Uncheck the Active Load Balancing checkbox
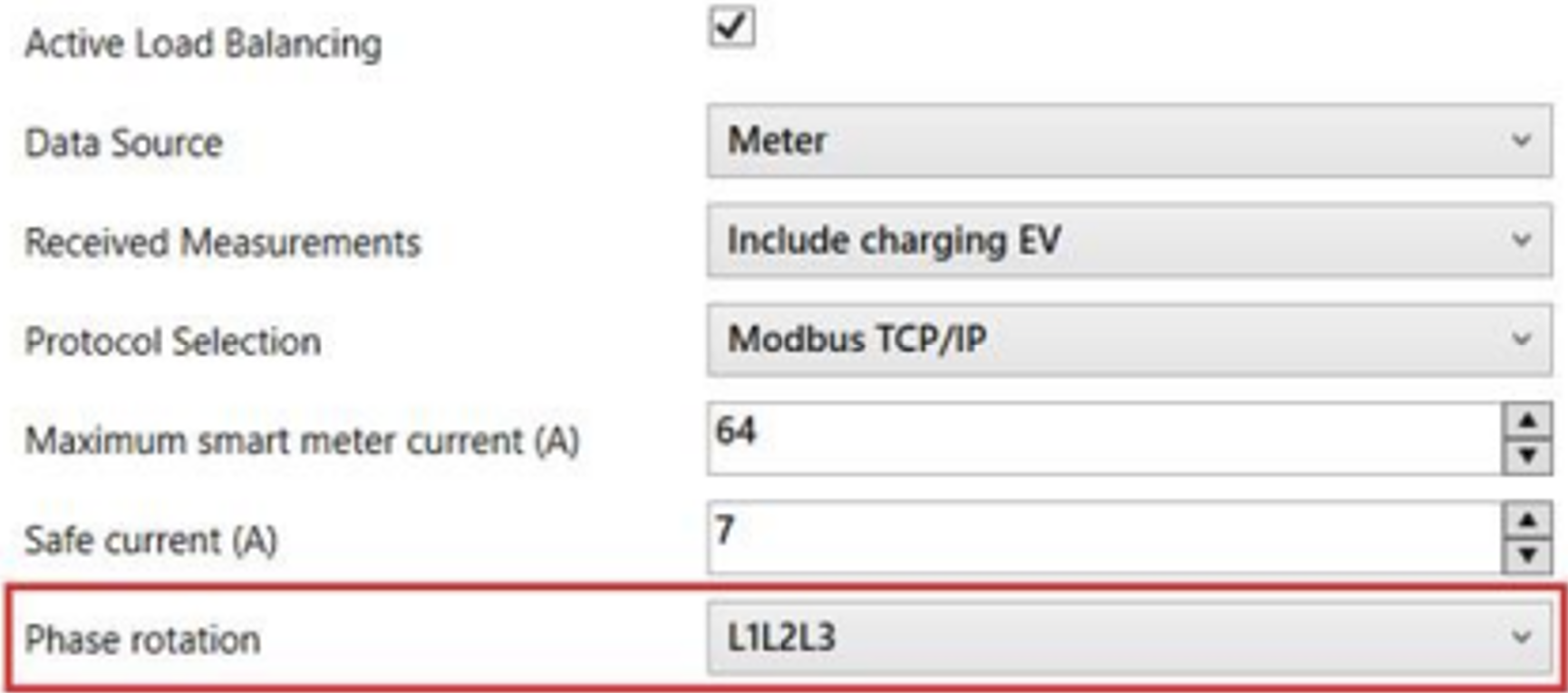This screenshot has height=693, width=1568. tap(731, 26)
